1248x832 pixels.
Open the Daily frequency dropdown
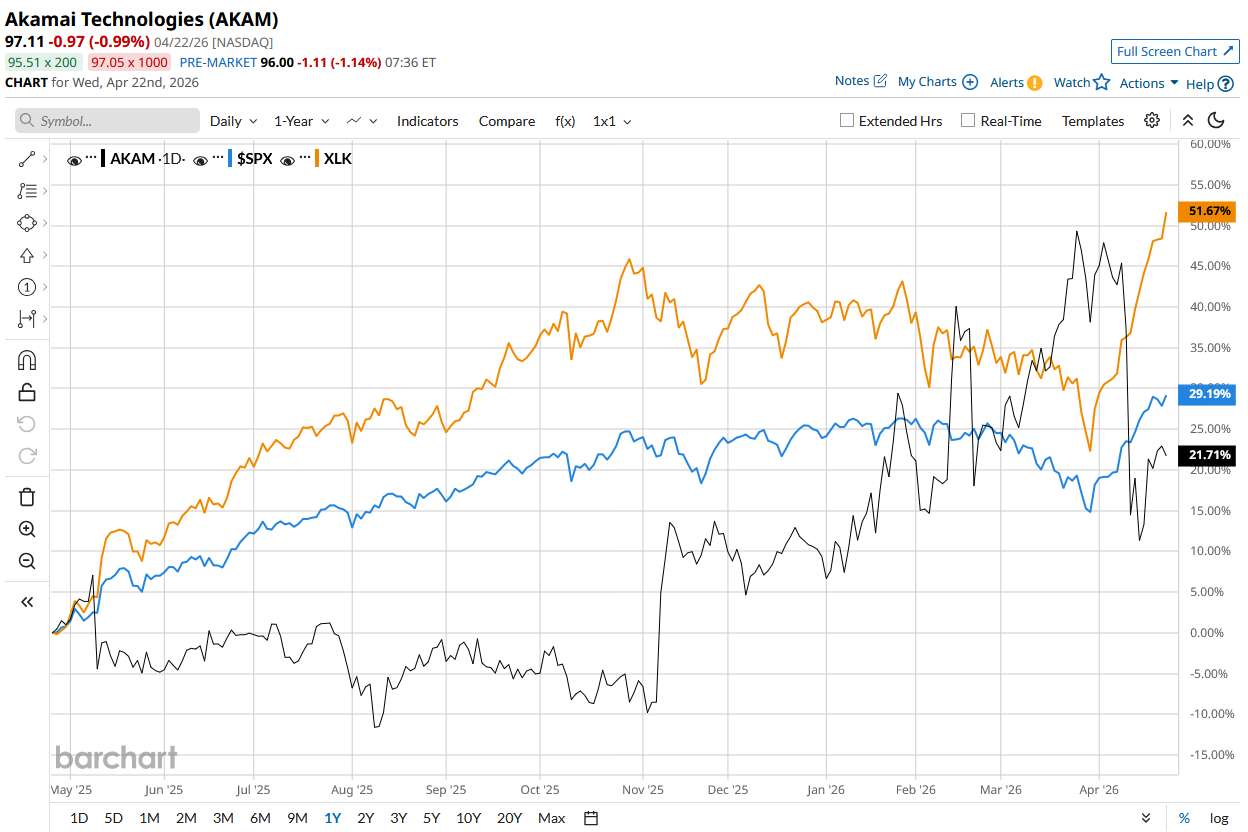(233, 121)
